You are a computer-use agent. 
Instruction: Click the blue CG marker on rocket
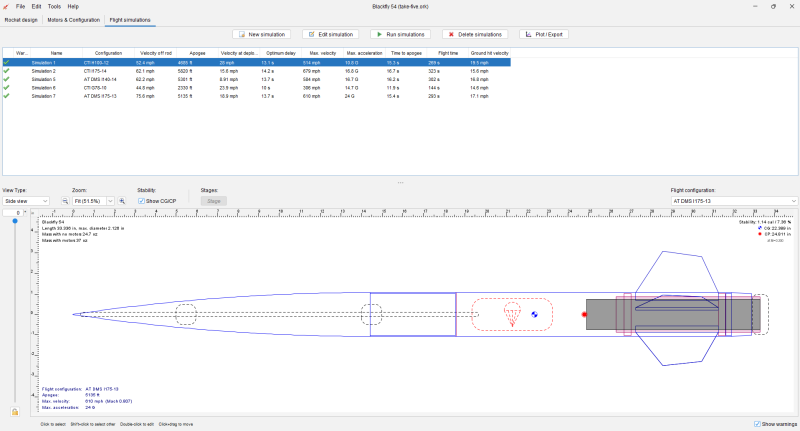tap(534, 314)
